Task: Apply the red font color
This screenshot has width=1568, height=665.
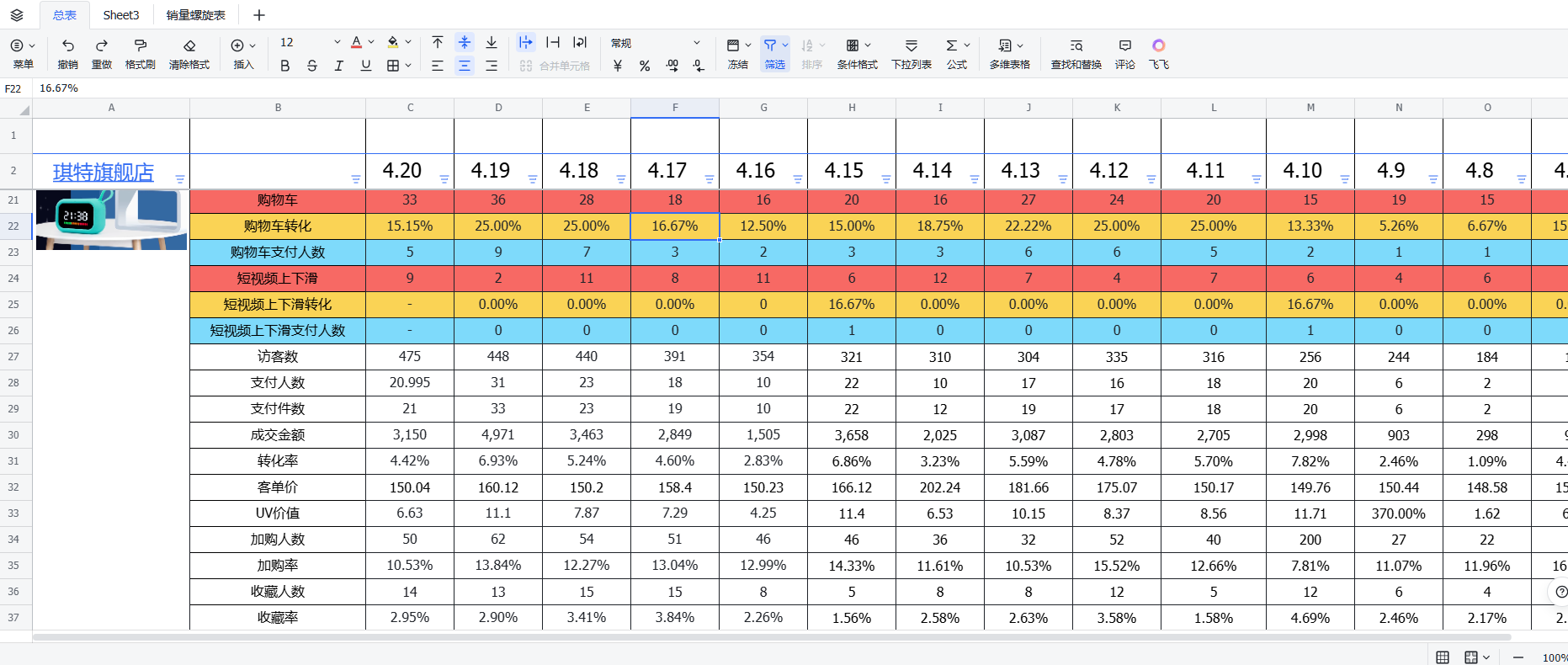Action: 357,42
